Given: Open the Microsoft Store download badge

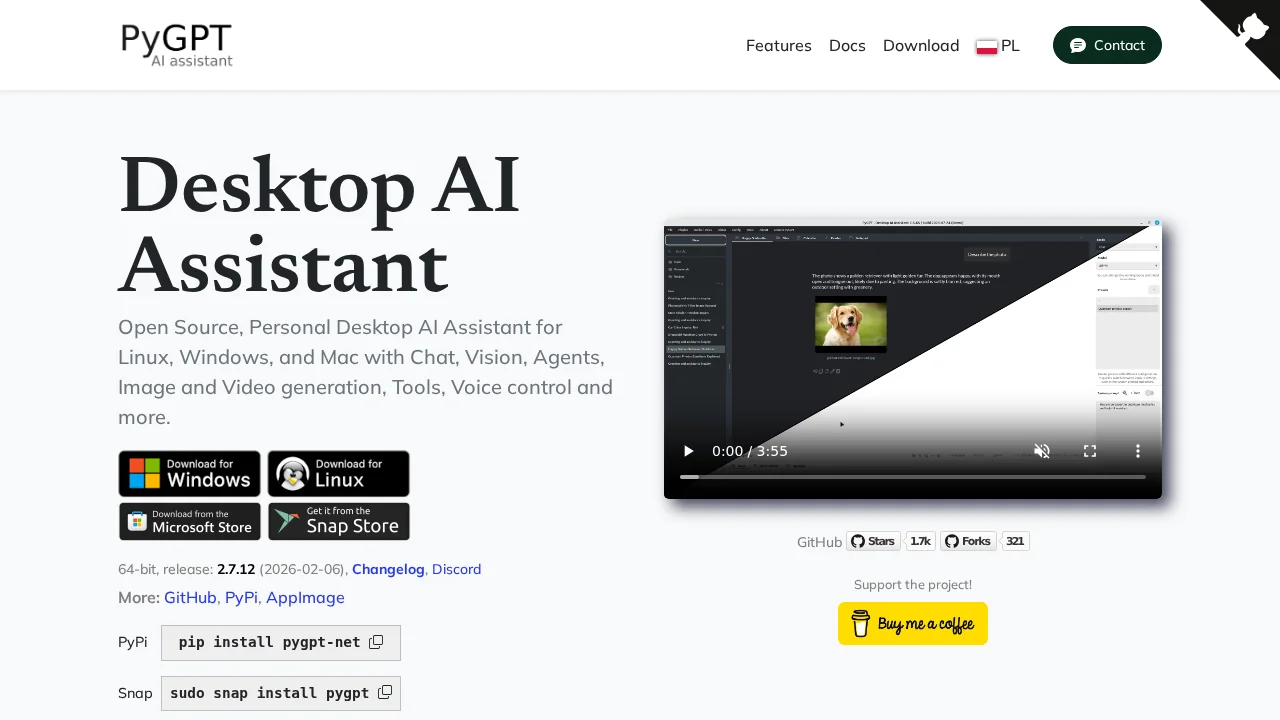Looking at the screenshot, I should (x=189, y=521).
